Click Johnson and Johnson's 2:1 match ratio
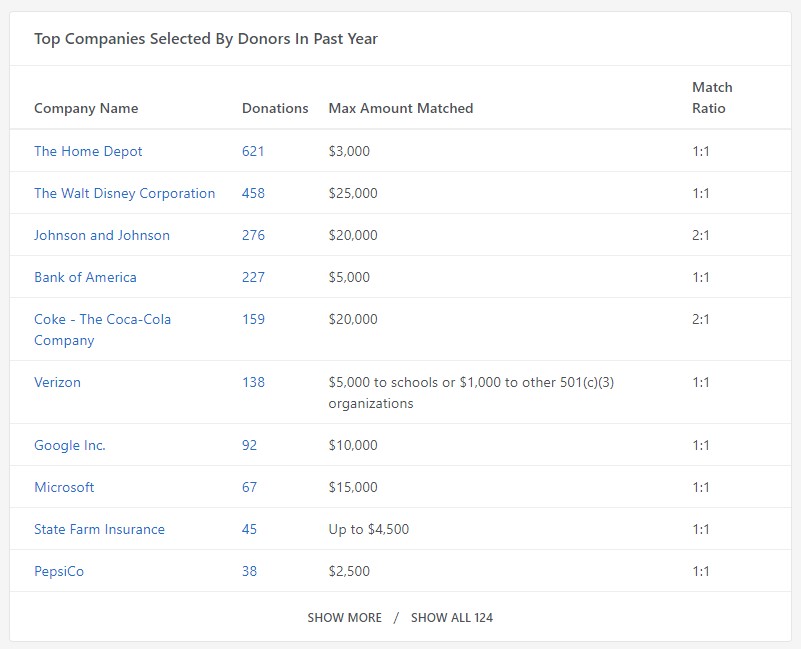Screen dimensions: 801x649 tap(700, 235)
